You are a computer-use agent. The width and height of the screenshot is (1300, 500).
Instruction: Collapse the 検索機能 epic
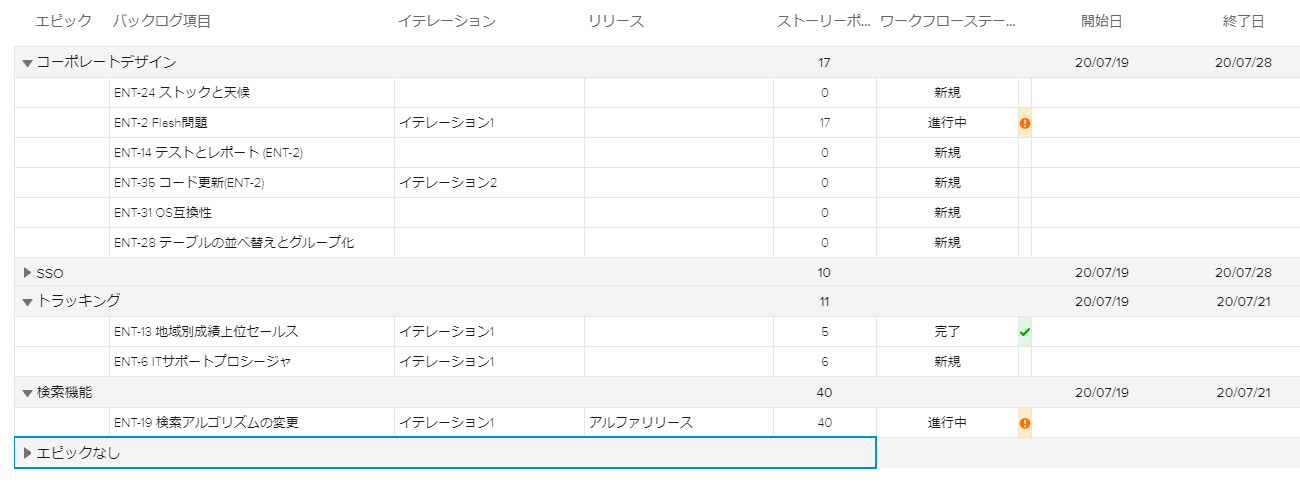pos(27,393)
